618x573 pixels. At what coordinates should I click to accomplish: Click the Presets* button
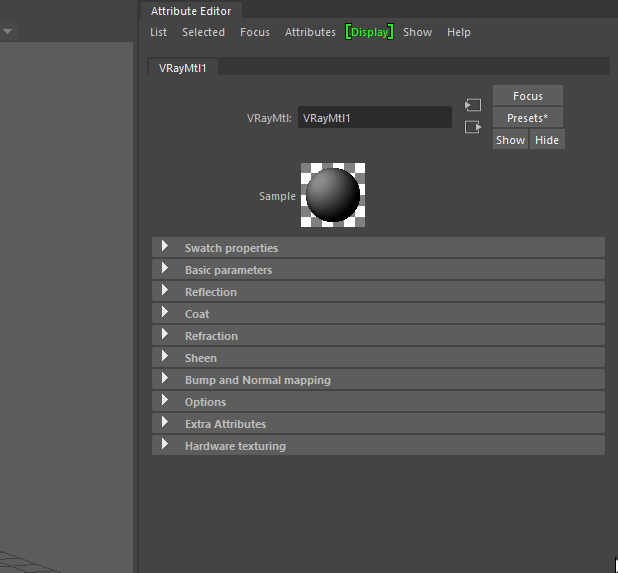[x=528, y=118]
